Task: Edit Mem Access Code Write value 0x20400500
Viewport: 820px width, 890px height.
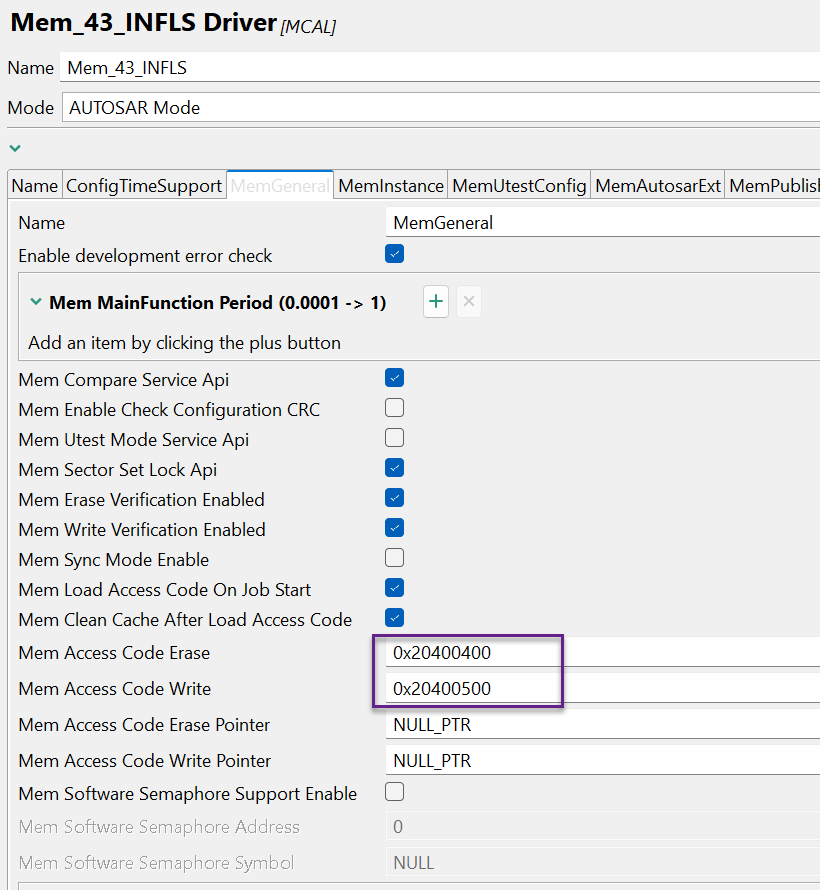Action: pos(603,689)
